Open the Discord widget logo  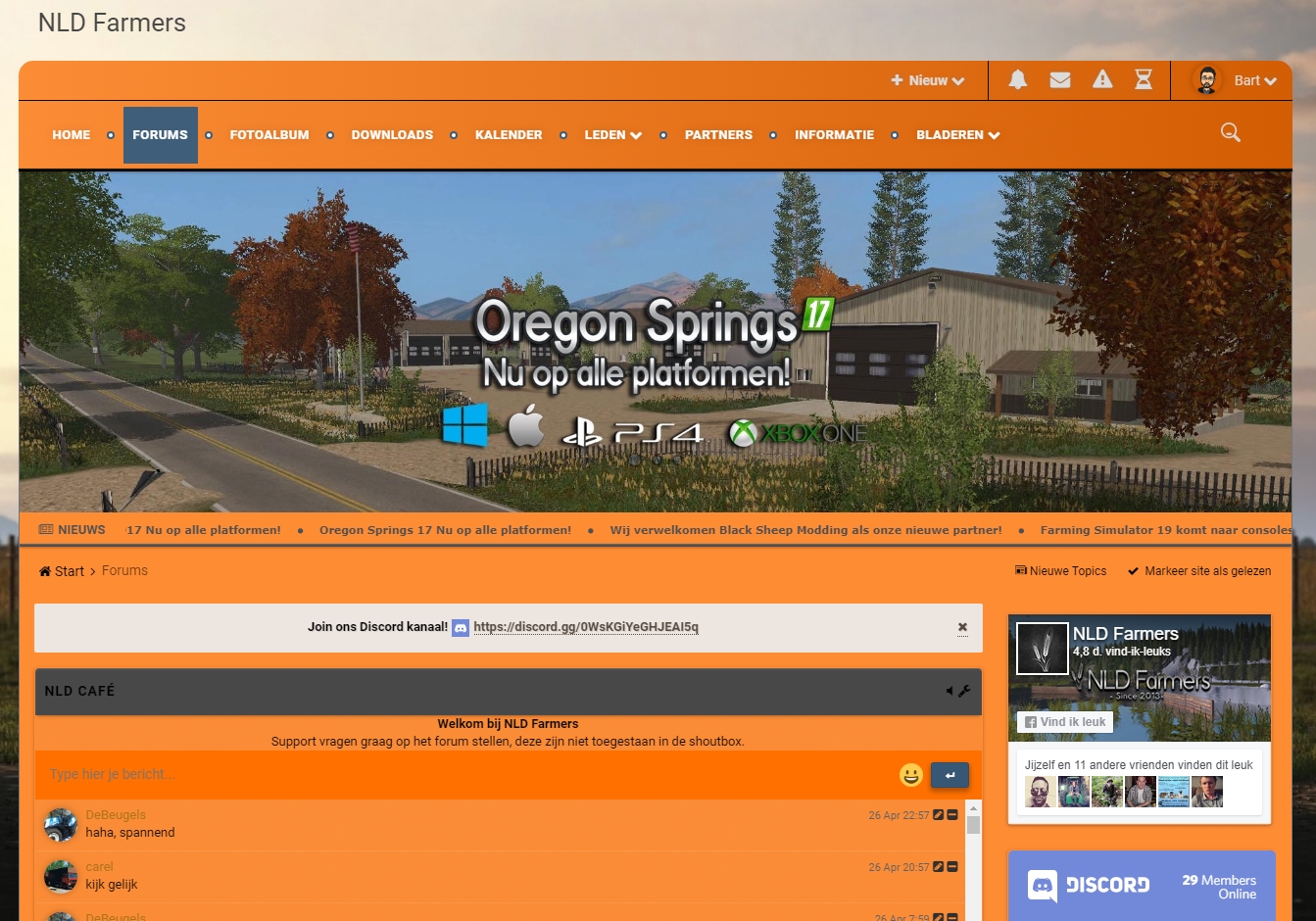coord(1089,885)
